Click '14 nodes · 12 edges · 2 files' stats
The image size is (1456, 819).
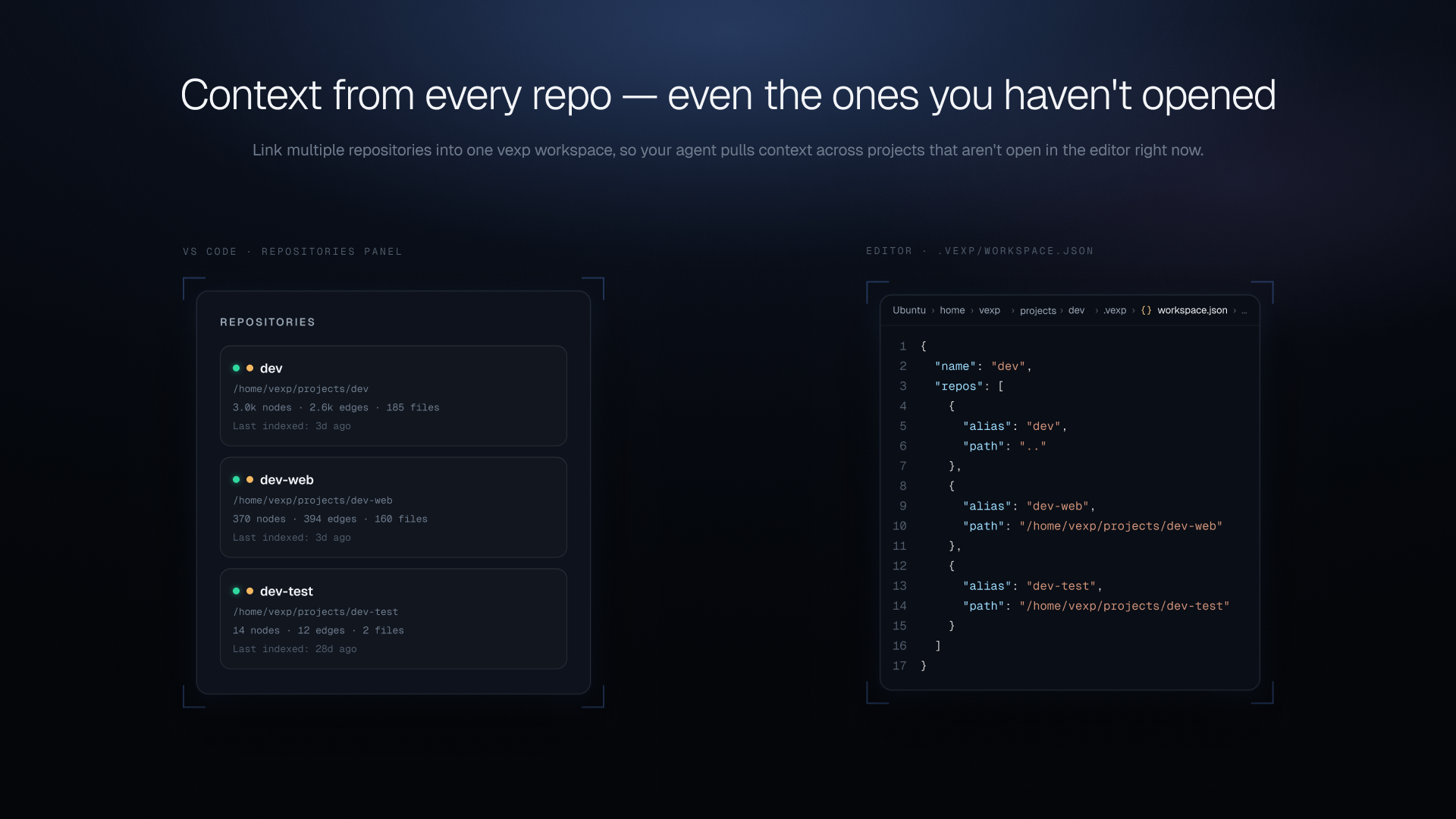pyautogui.click(x=318, y=631)
